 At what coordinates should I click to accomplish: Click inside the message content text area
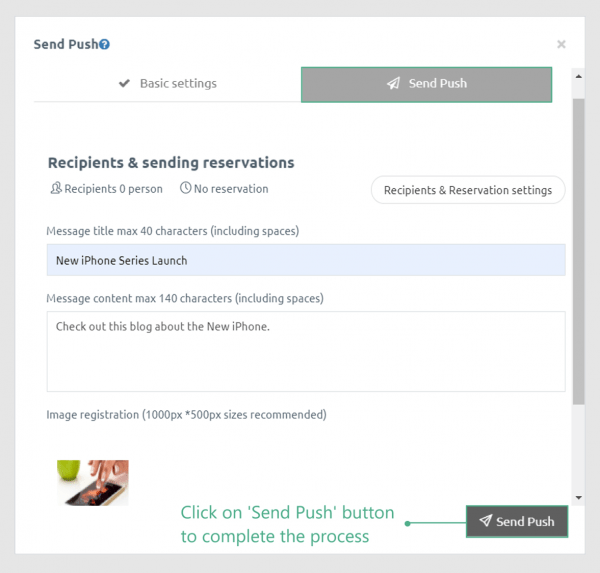[306, 351]
